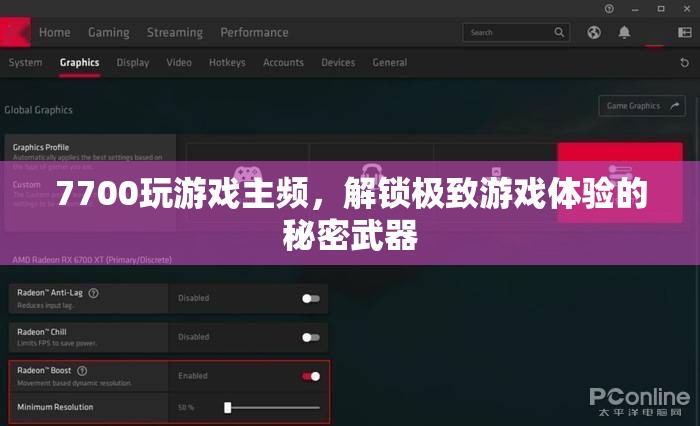Click the Radeon Chill label
Screen dimensions: 700x426
tap(42, 332)
